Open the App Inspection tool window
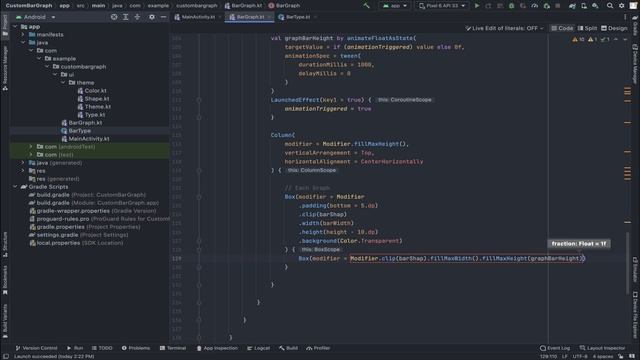Screen dimensions: 640x360 pos(217,348)
